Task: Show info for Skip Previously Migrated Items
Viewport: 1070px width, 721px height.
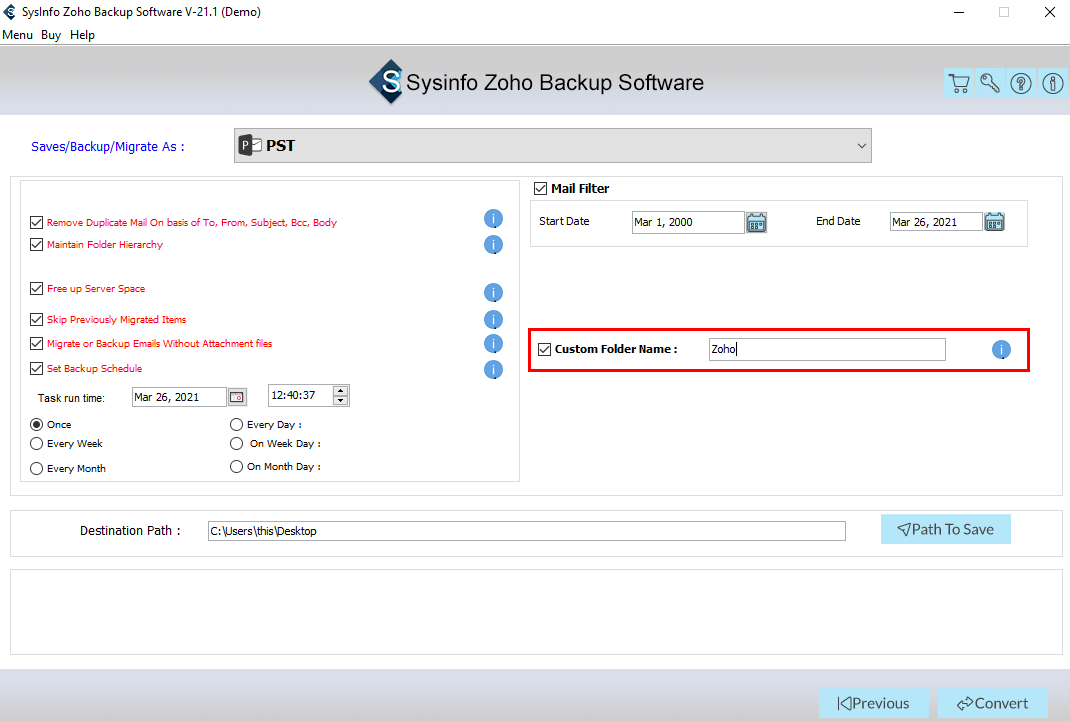Action: (493, 319)
